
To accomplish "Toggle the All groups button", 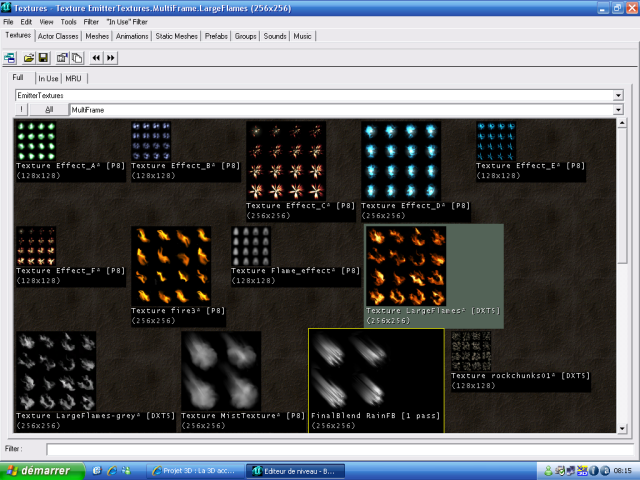I will click(49, 110).
